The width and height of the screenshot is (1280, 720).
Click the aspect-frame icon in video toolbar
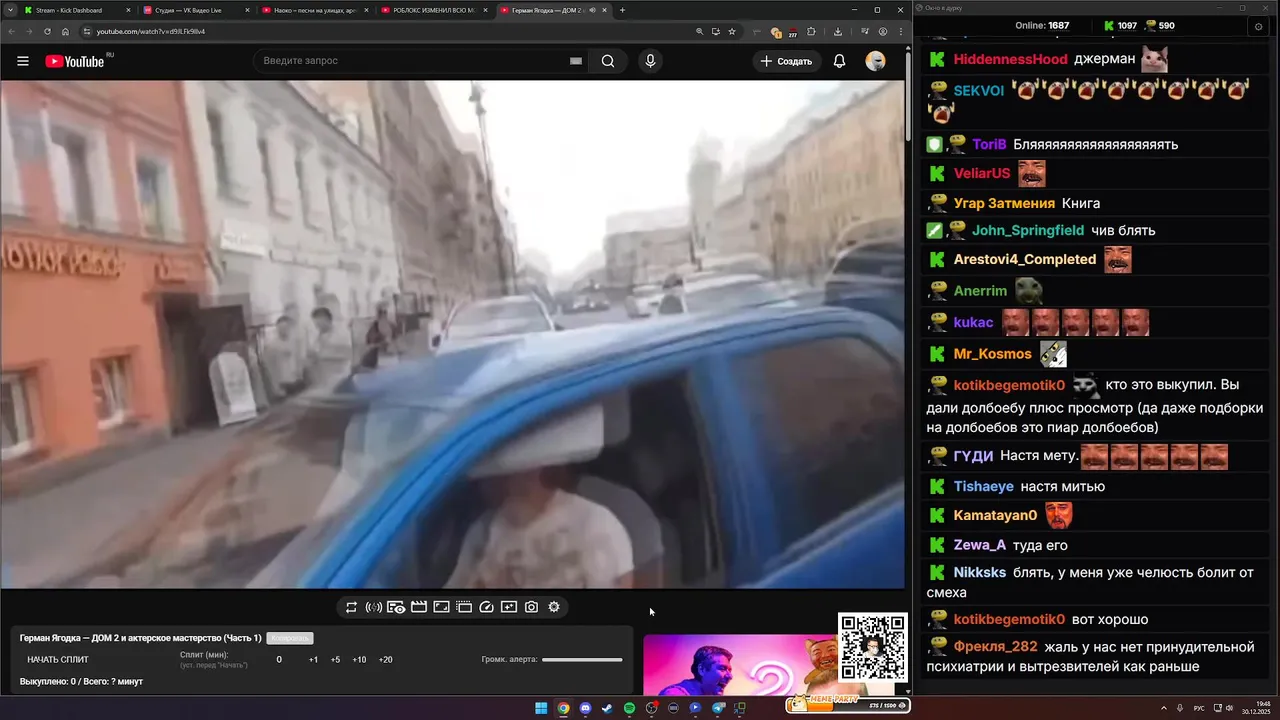point(441,607)
